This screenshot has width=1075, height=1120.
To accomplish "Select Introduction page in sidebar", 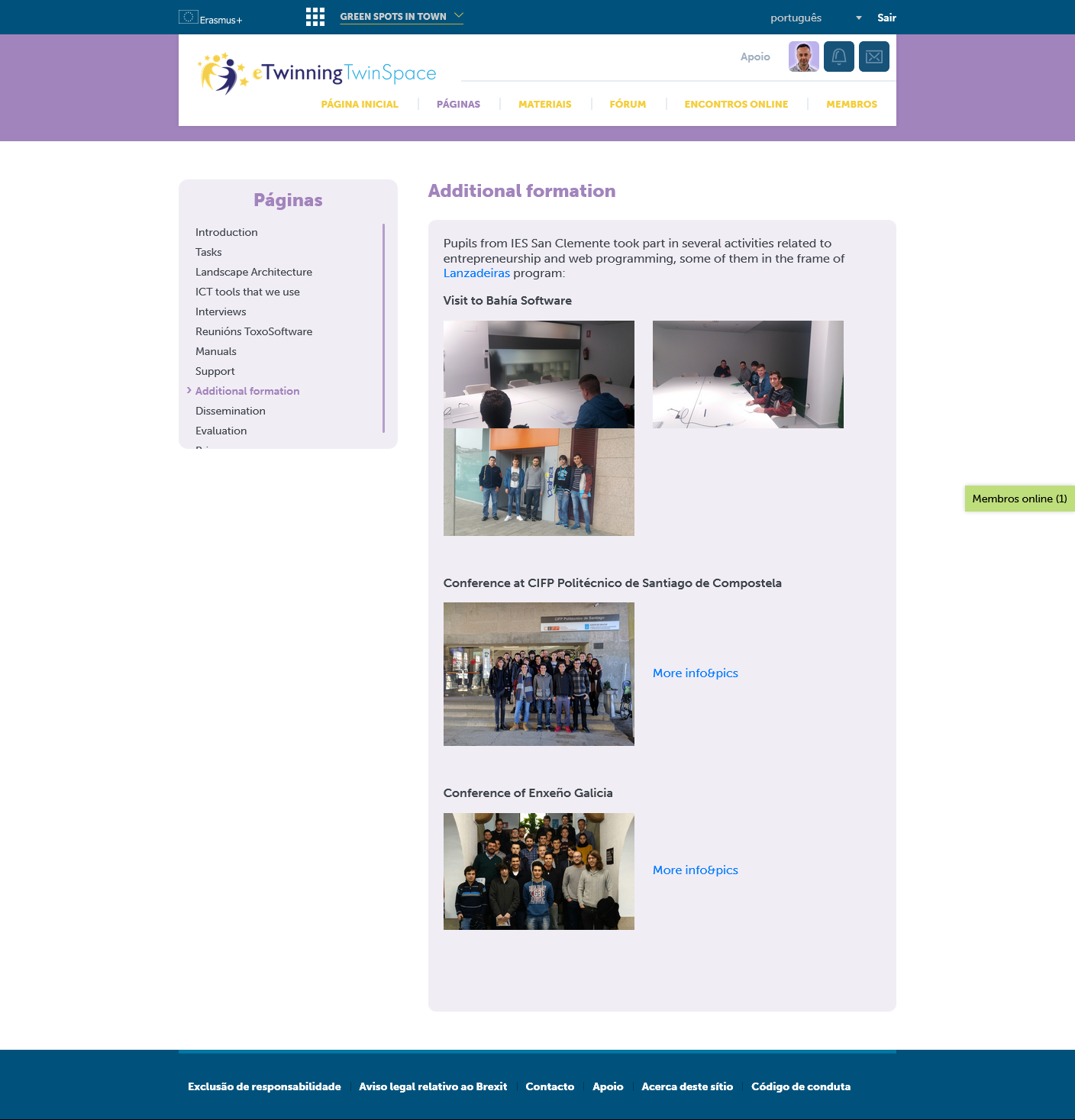I will click(226, 232).
